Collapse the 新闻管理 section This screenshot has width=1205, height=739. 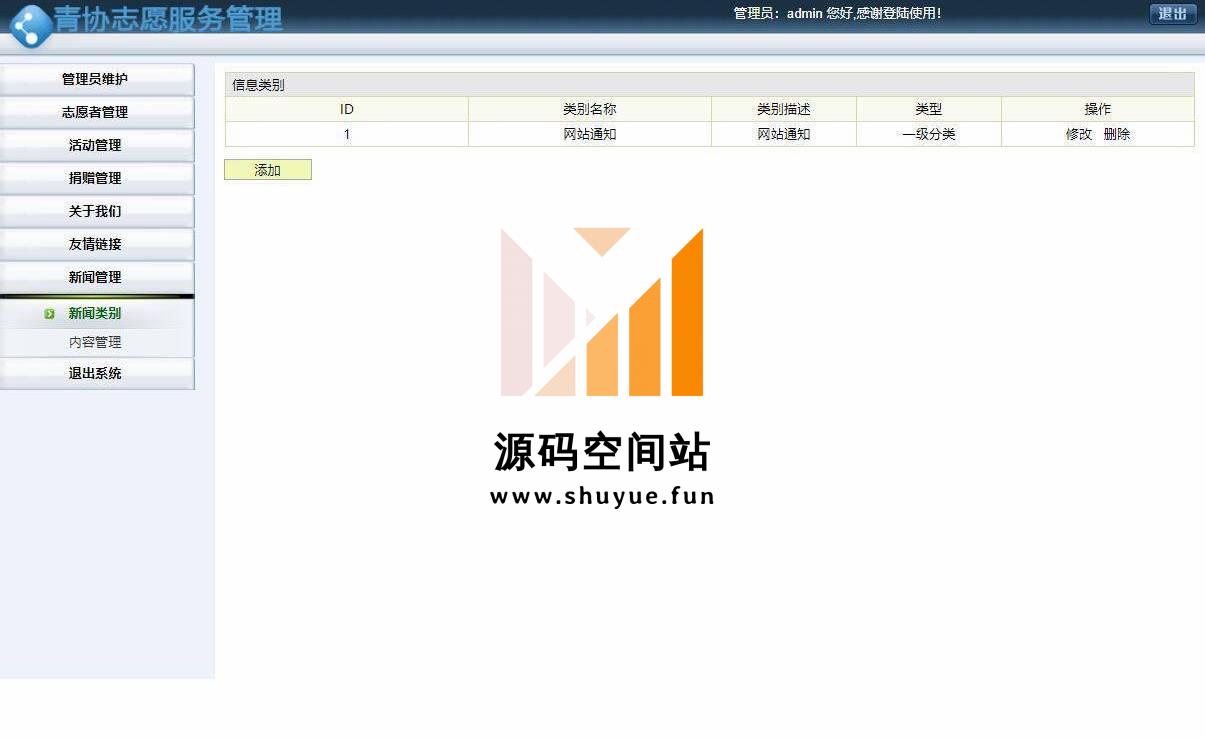point(96,278)
